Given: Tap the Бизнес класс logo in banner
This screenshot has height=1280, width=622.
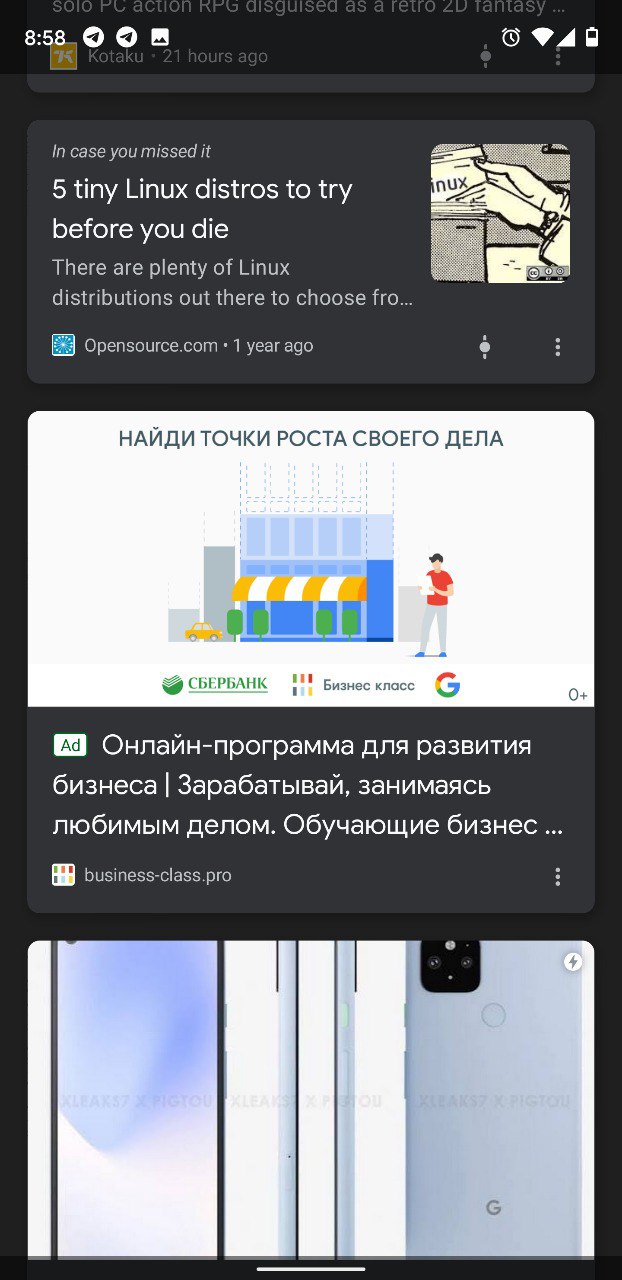Looking at the screenshot, I should click(353, 685).
